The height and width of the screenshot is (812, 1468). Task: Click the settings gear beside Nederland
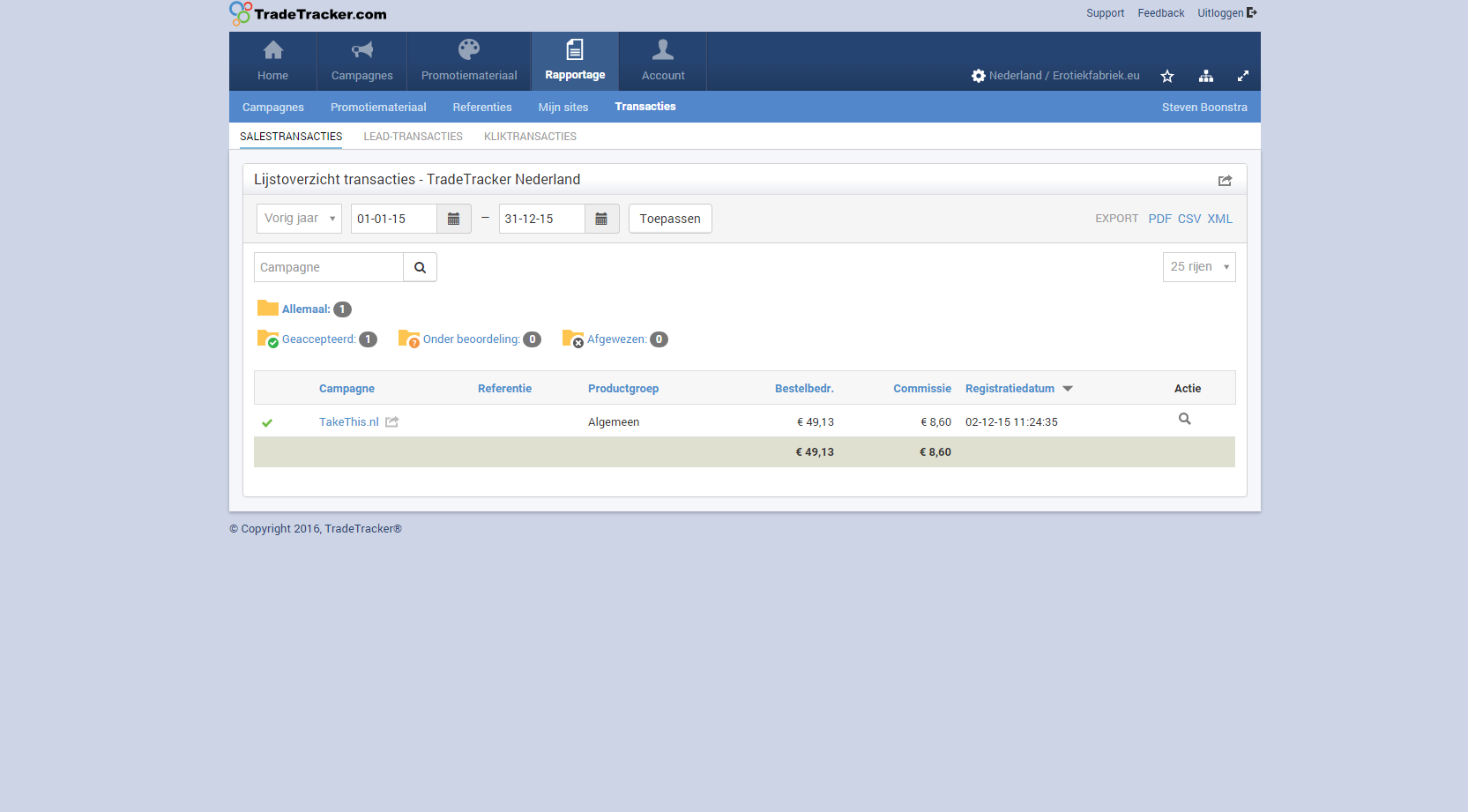(979, 76)
